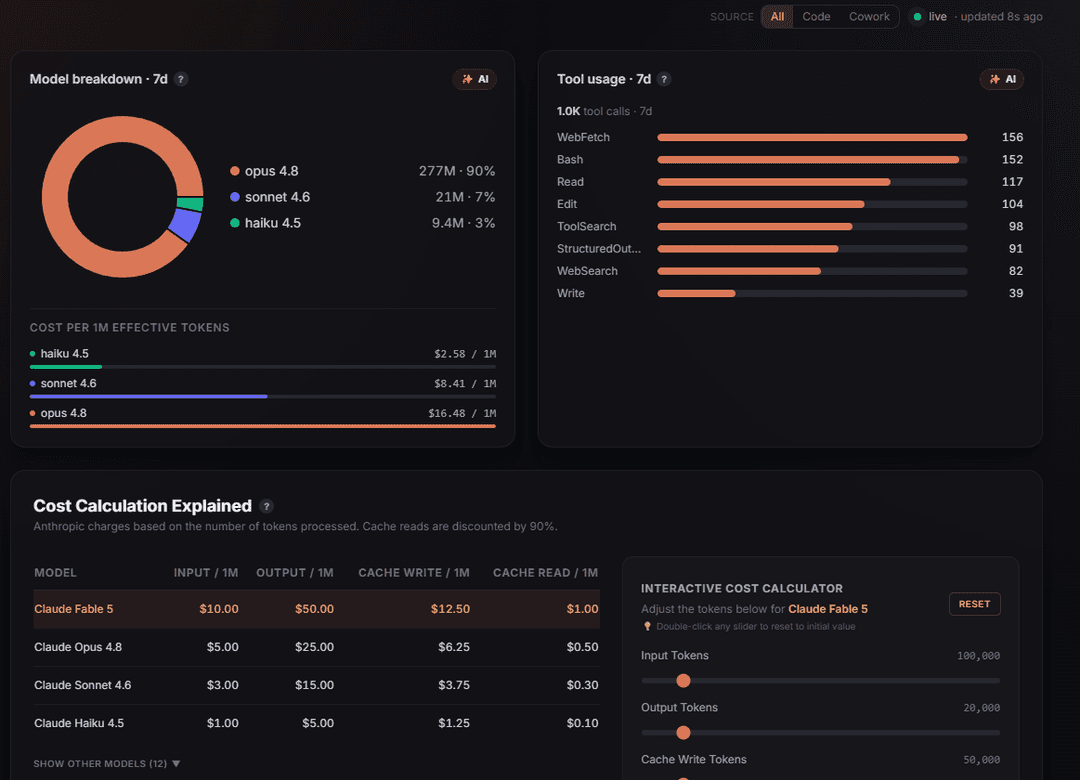Expand Show Other Models (12)
The height and width of the screenshot is (780, 1080).
tap(107, 763)
